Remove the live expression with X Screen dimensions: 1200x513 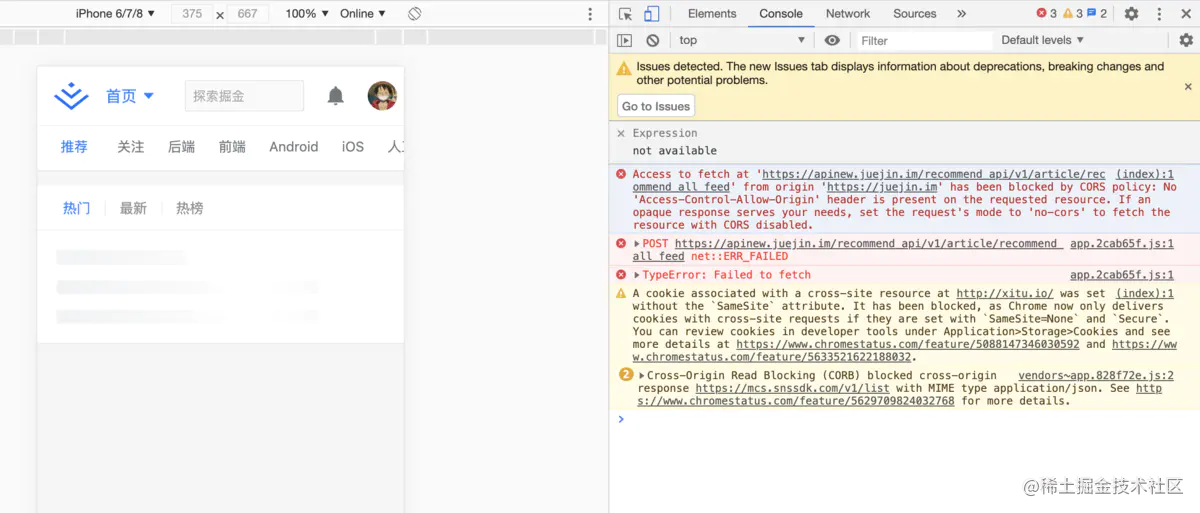click(x=621, y=133)
